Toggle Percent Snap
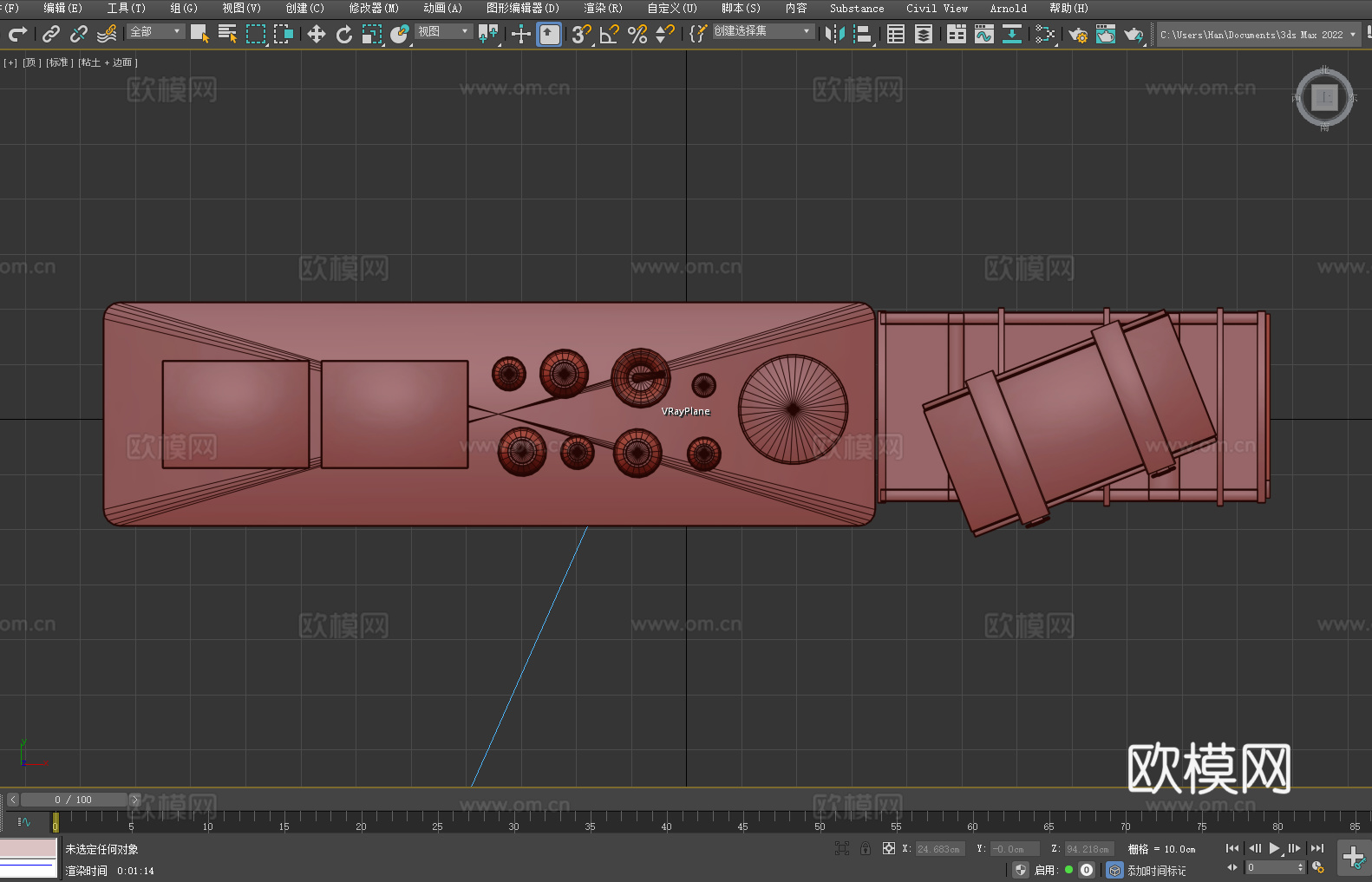 (x=637, y=34)
